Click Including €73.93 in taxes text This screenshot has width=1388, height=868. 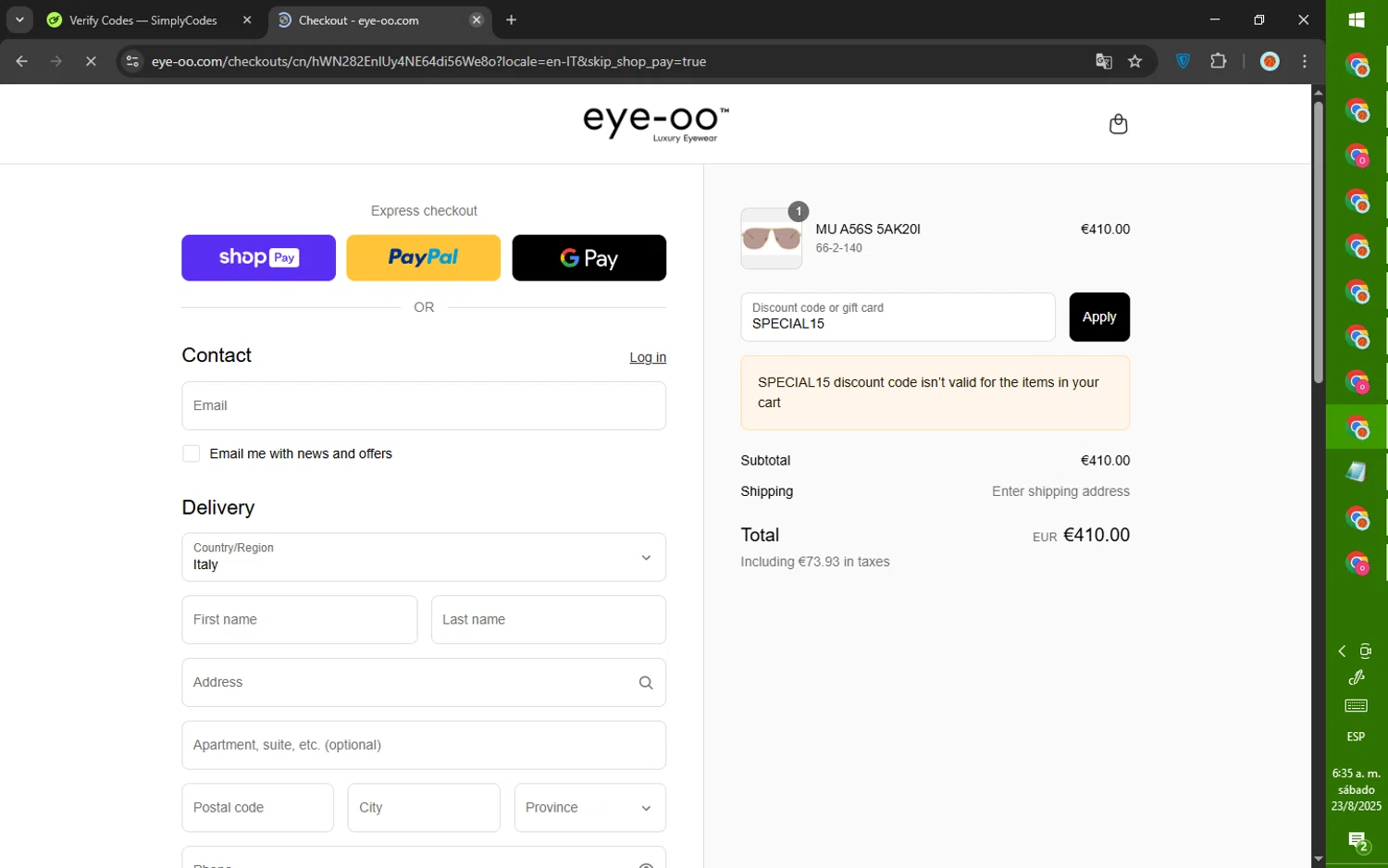coord(815,562)
